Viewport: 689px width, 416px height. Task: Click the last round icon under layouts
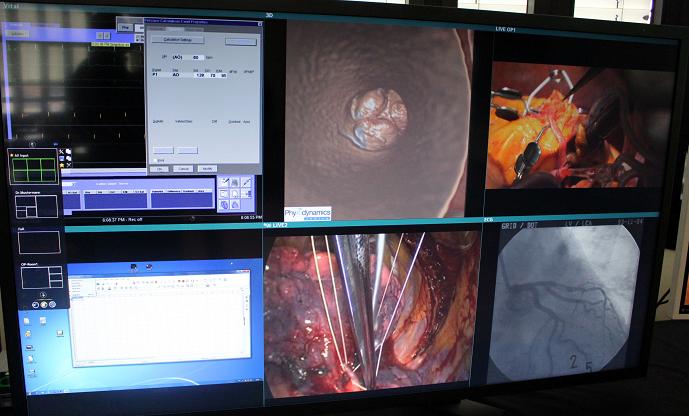52,304
